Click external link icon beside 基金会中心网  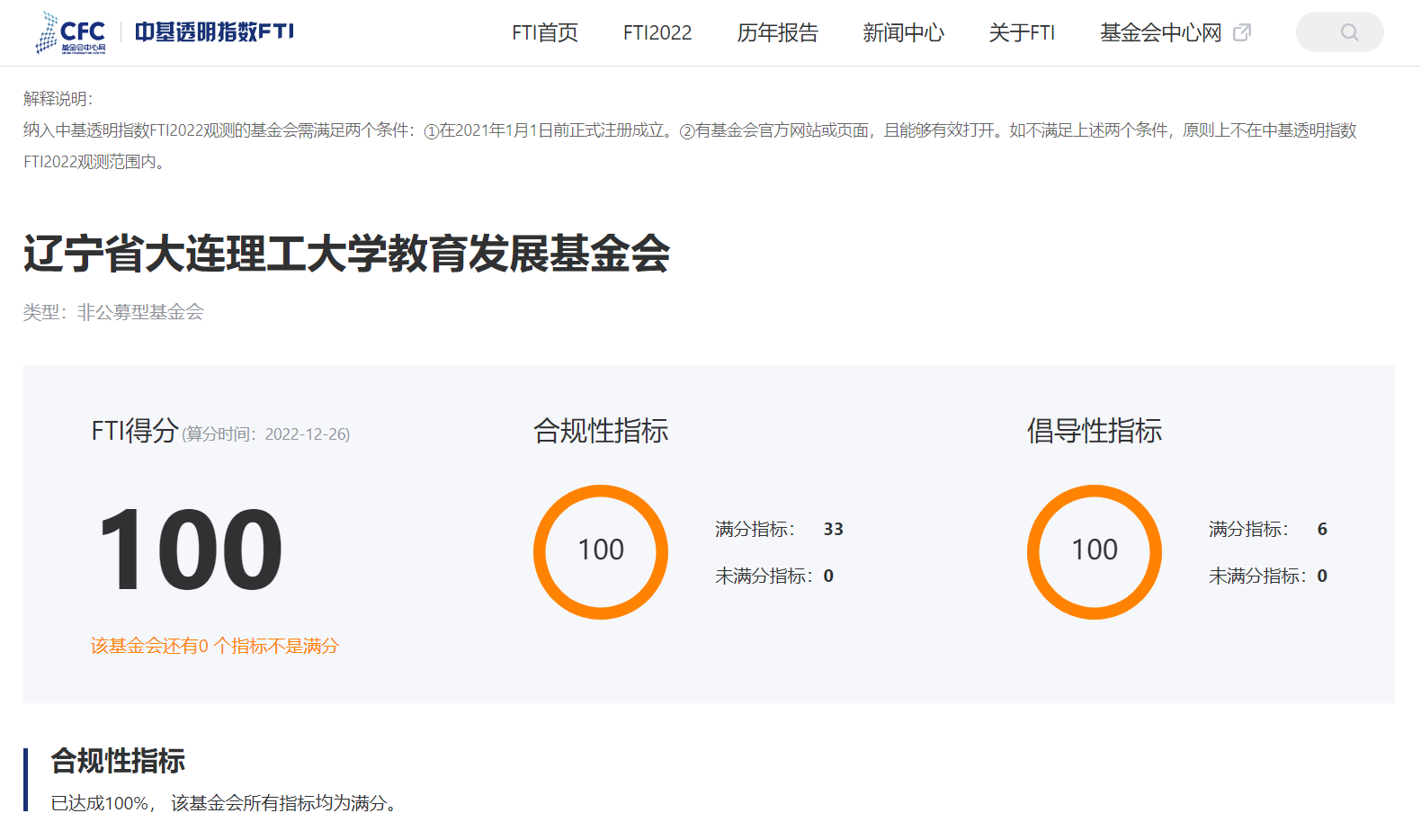(x=1242, y=32)
